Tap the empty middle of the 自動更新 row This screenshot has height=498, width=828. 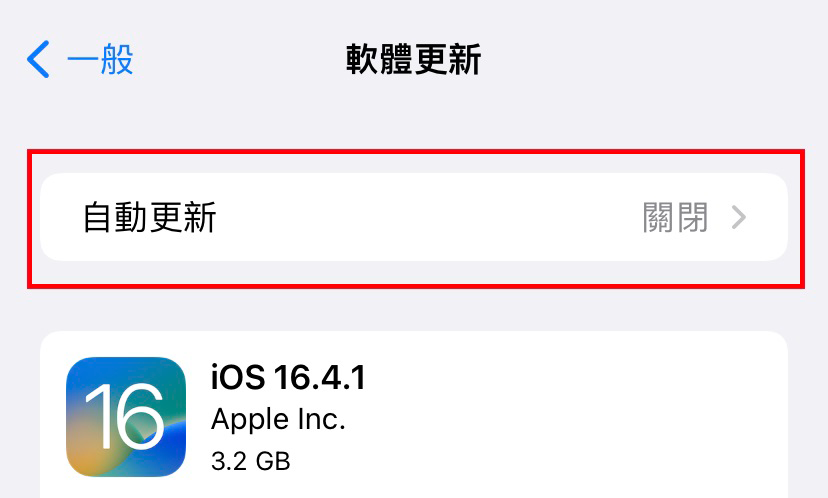[x=420, y=217]
